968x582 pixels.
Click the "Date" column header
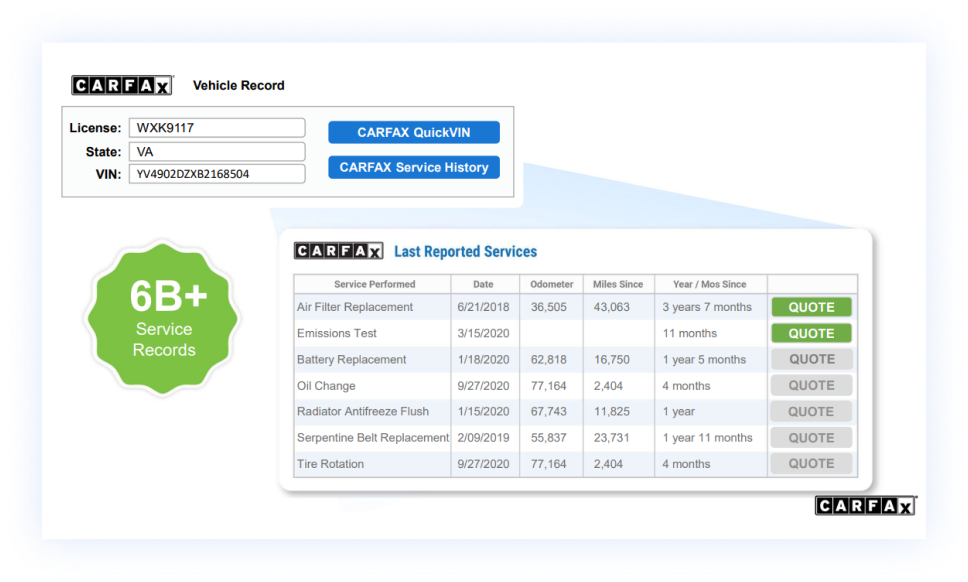[x=483, y=285]
